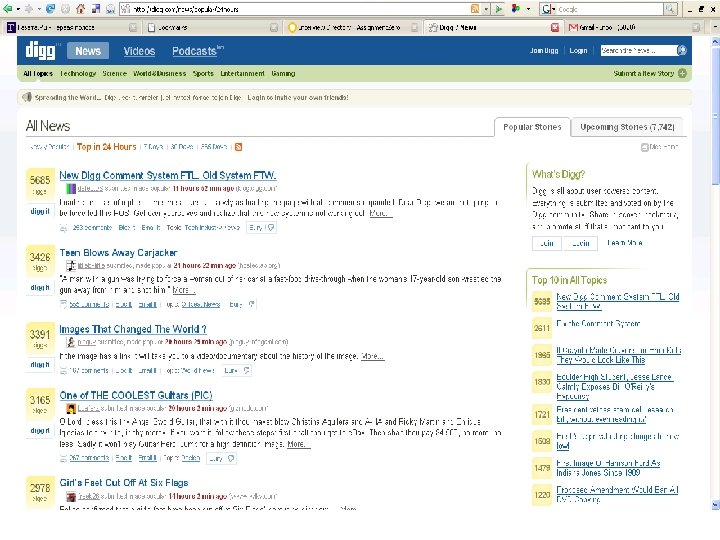Click the browser Stop icon
720x540 pixels.
click(65, 9)
